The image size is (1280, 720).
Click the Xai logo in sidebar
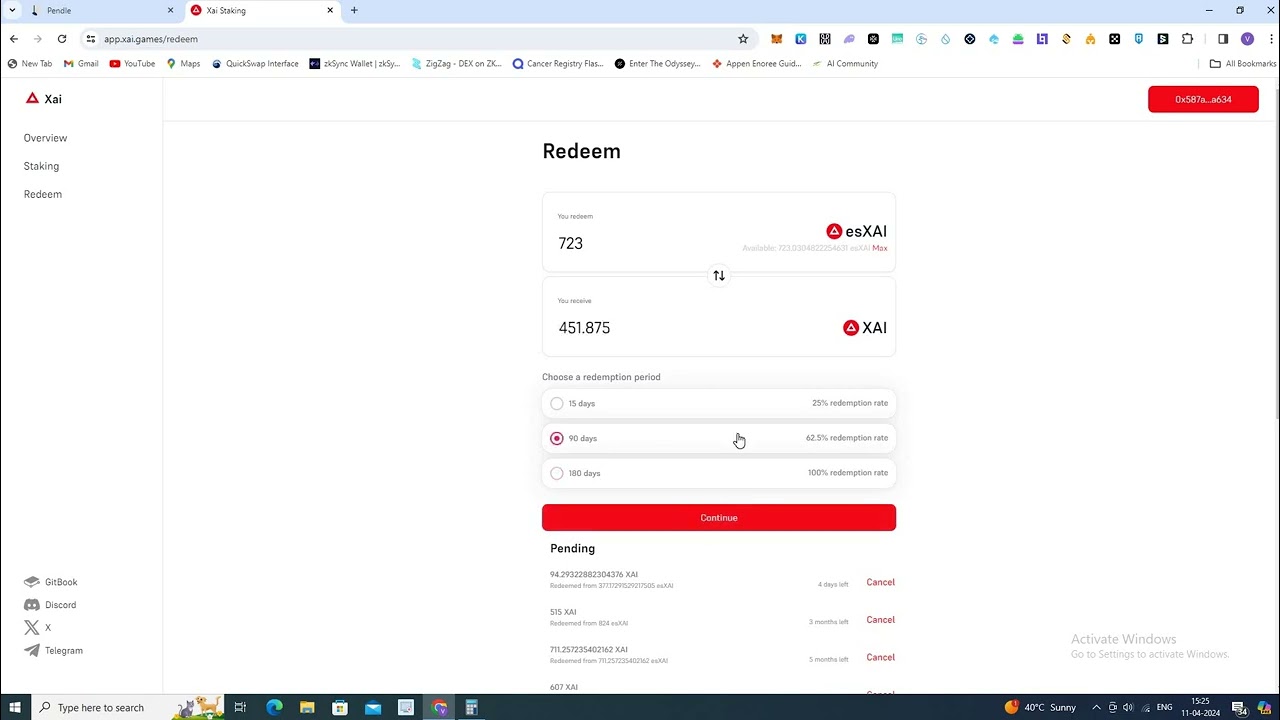(x=44, y=99)
